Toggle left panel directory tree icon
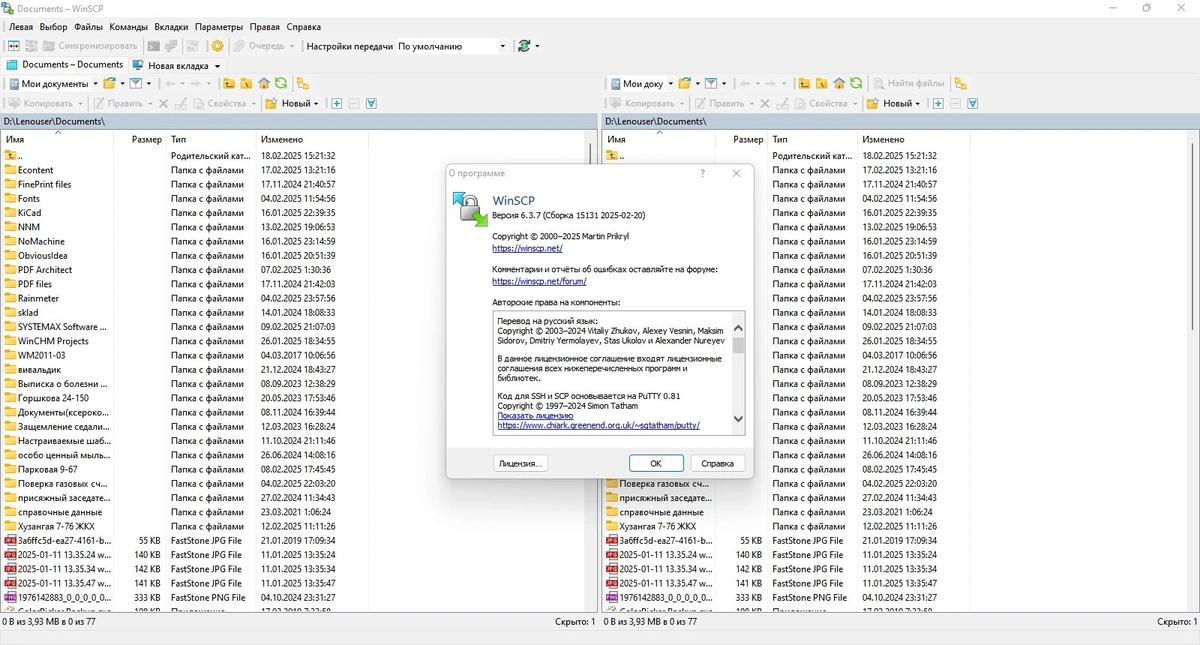Image resolution: width=1200 pixels, height=645 pixels. (x=303, y=84)
